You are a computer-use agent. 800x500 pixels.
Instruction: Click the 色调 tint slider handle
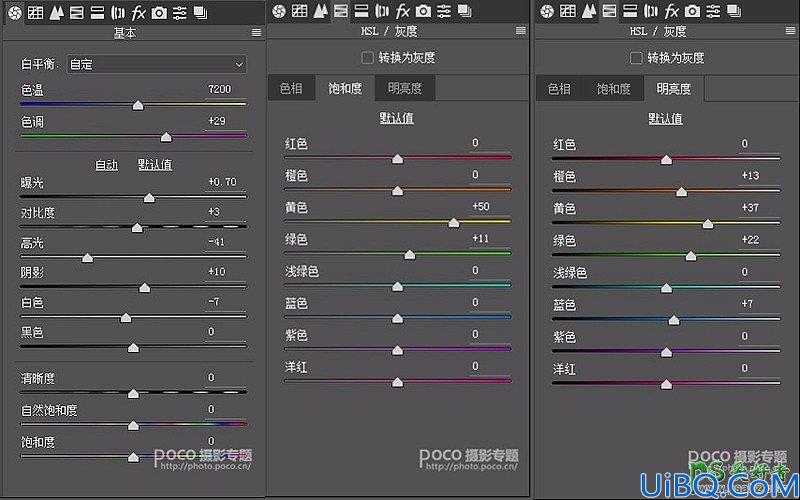click(x=166, y=137)
